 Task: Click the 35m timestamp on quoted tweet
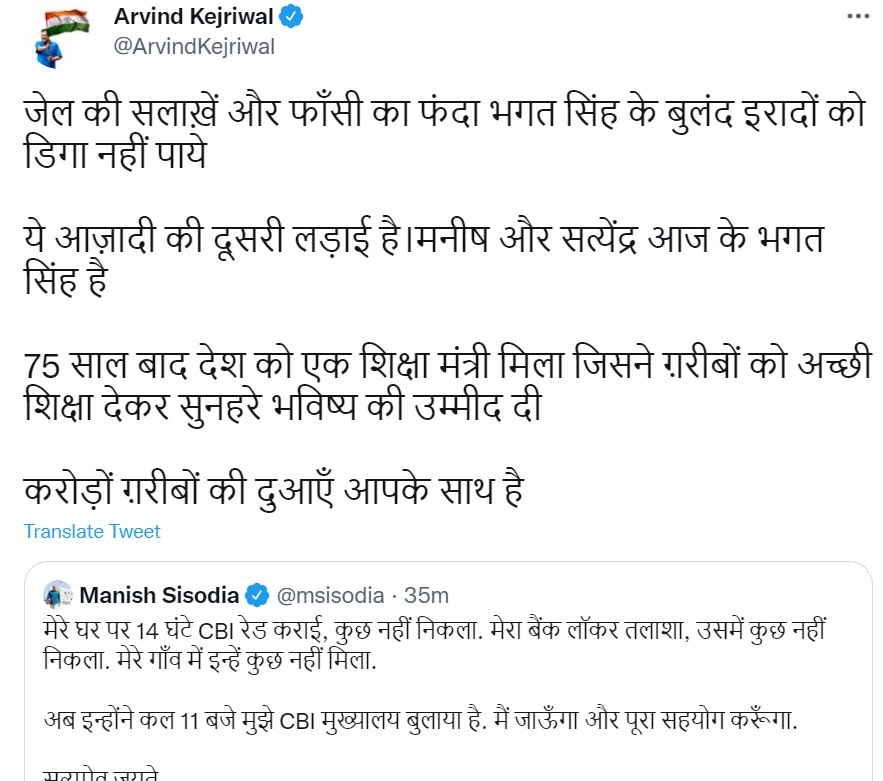tap(427, 595)
